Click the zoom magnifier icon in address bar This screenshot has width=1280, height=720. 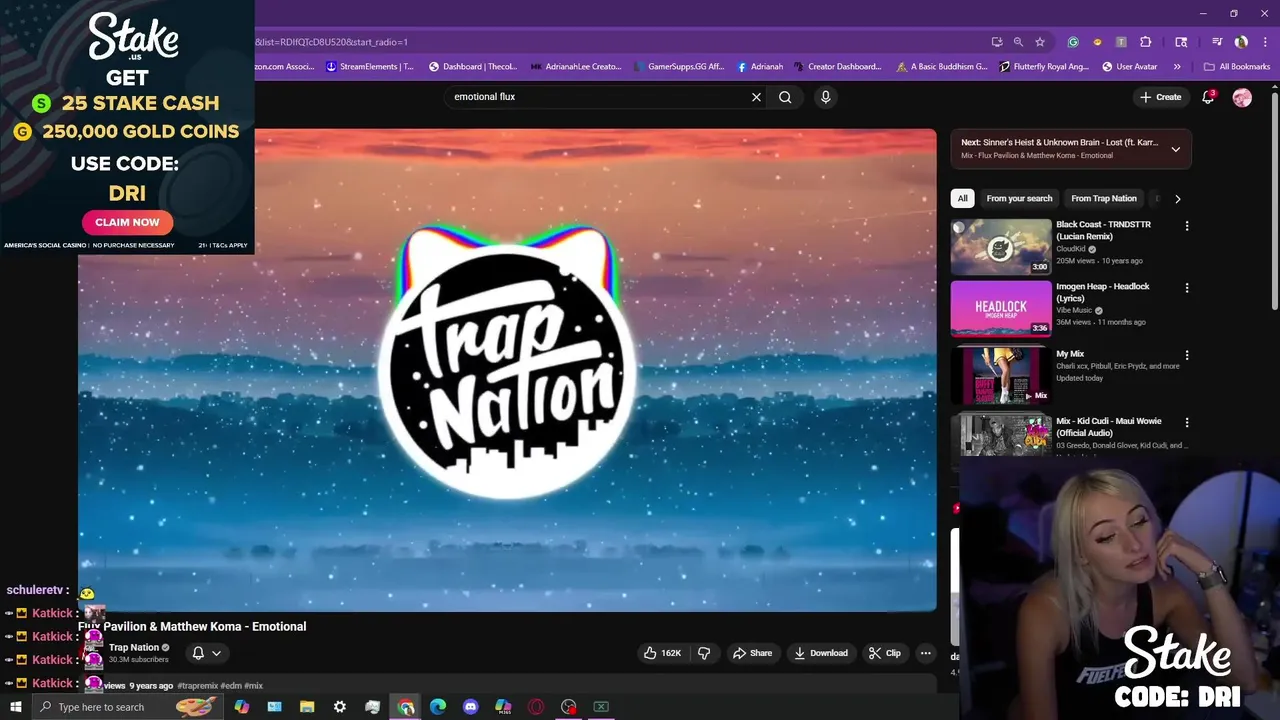(1018, 42)
